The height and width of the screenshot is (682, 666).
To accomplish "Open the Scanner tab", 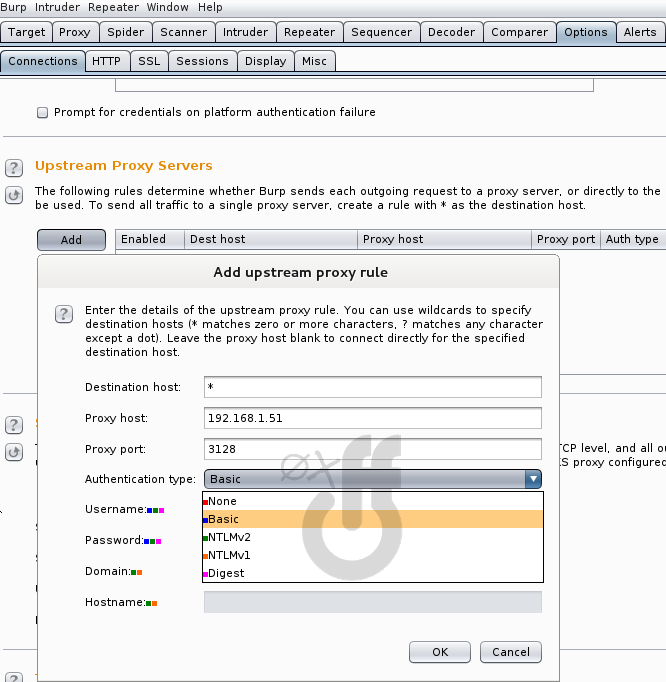I will click(184, 32).
